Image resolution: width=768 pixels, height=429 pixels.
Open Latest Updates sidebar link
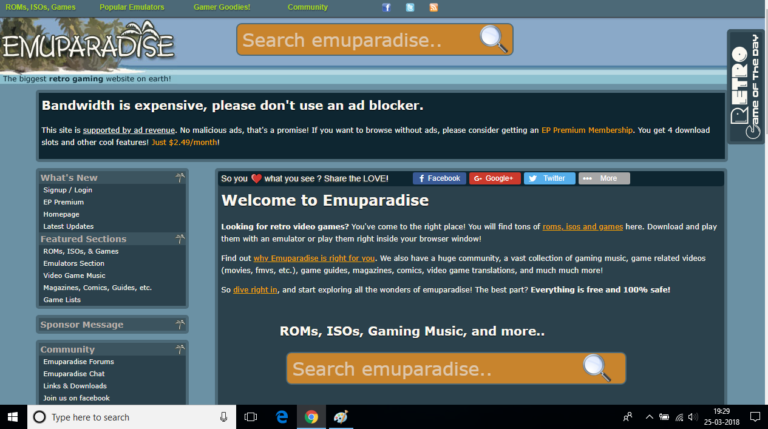[68, 227]
